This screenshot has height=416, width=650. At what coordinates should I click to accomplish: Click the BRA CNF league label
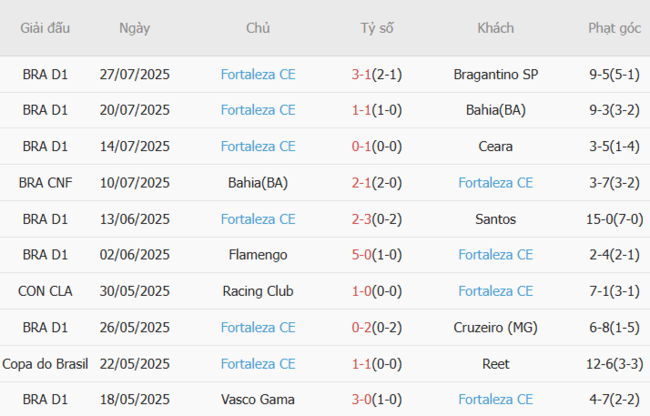click(45, 182)
